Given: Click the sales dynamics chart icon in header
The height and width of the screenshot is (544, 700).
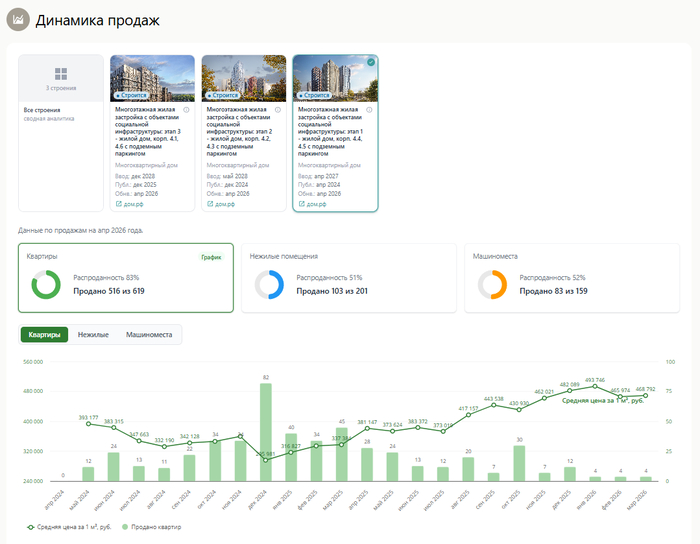Looking at the screenshot, I should pyautogui.click(x=17, y=20).
